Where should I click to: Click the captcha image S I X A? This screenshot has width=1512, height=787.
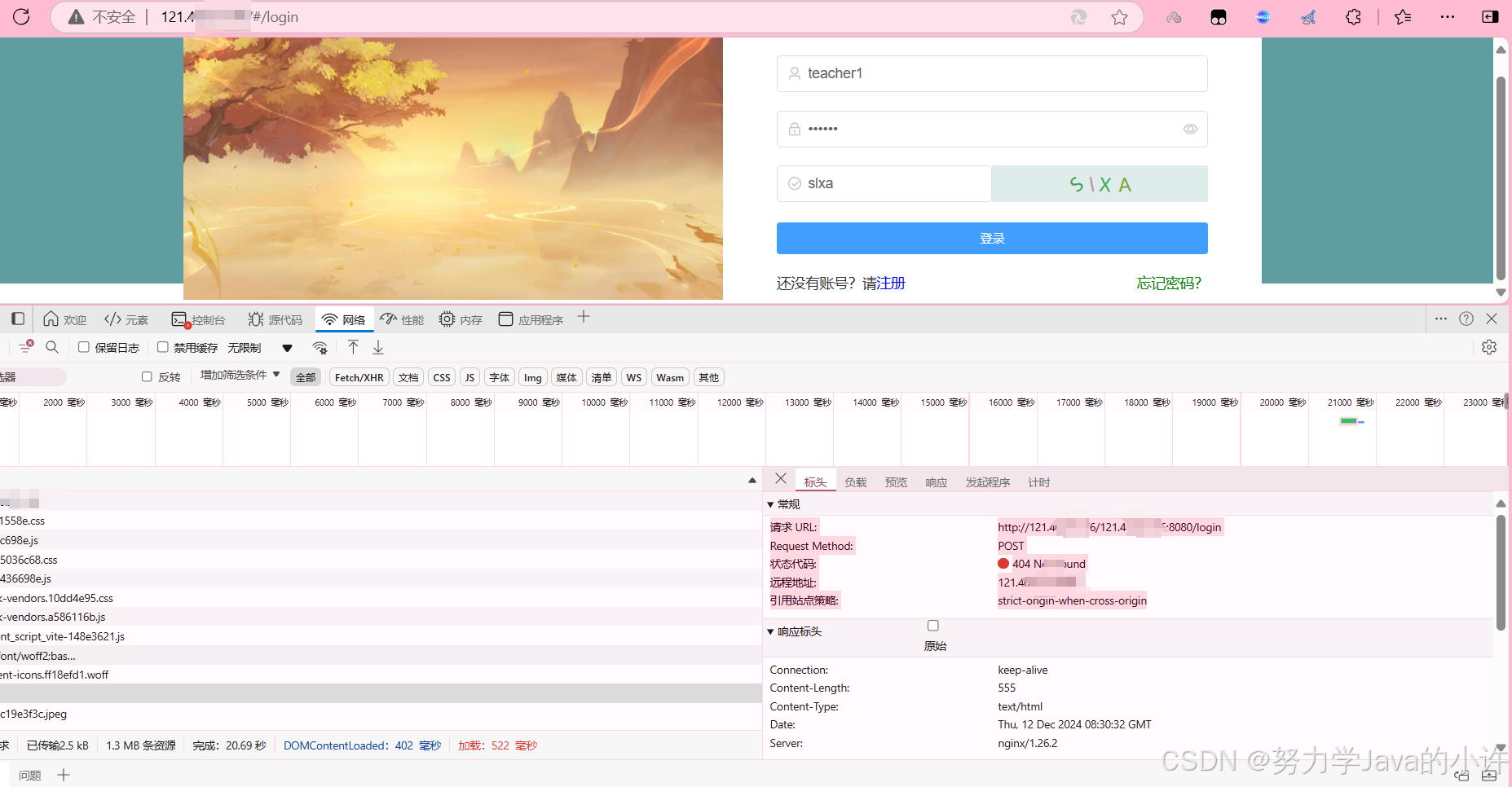click(1100, 184)
